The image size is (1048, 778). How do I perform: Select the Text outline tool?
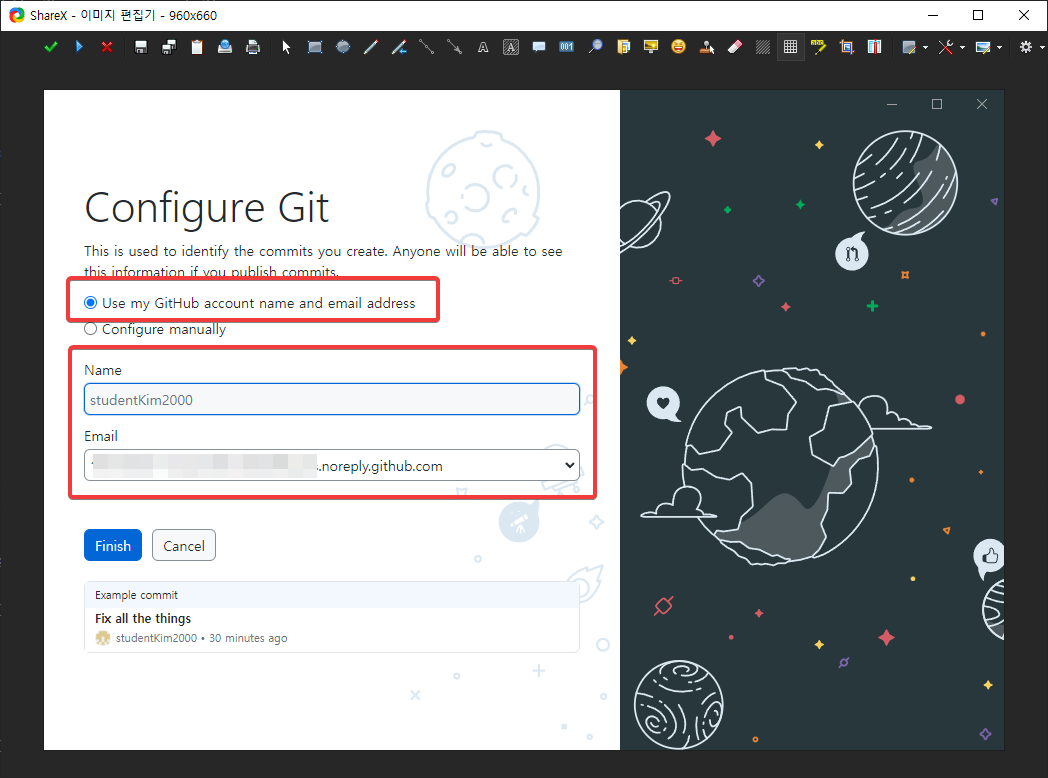click(483, 47)
